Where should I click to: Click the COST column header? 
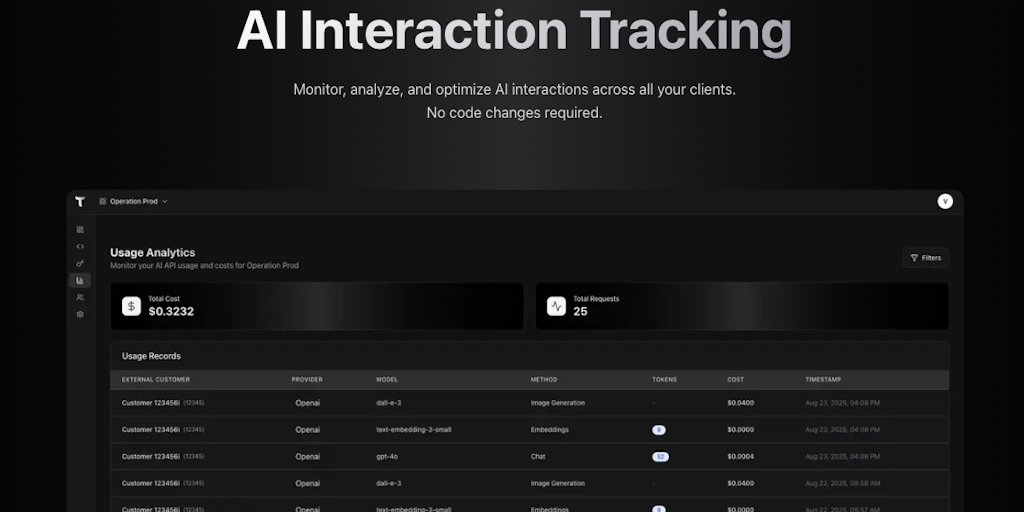(x=735, y=379)
